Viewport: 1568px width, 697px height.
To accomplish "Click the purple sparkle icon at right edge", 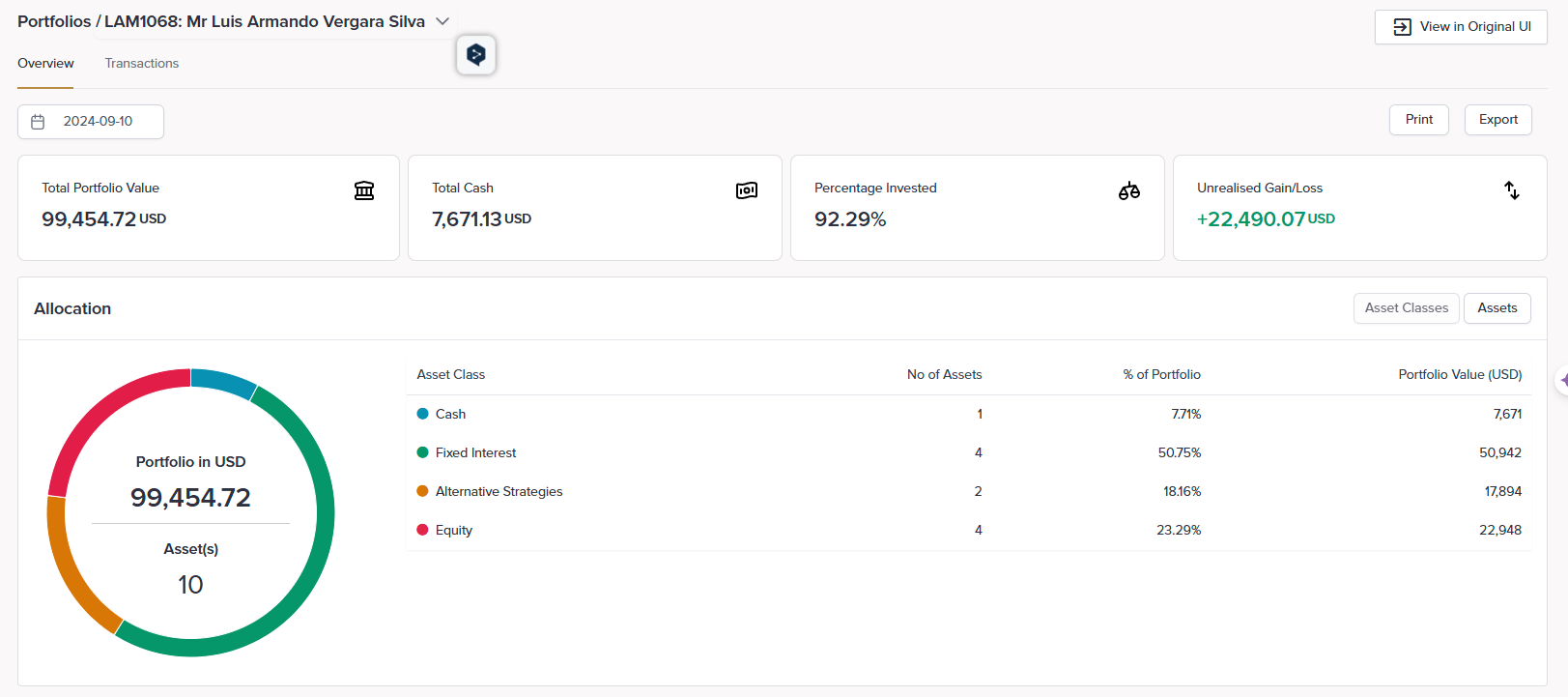I will pyautogui.click(x=1562, y=381).
